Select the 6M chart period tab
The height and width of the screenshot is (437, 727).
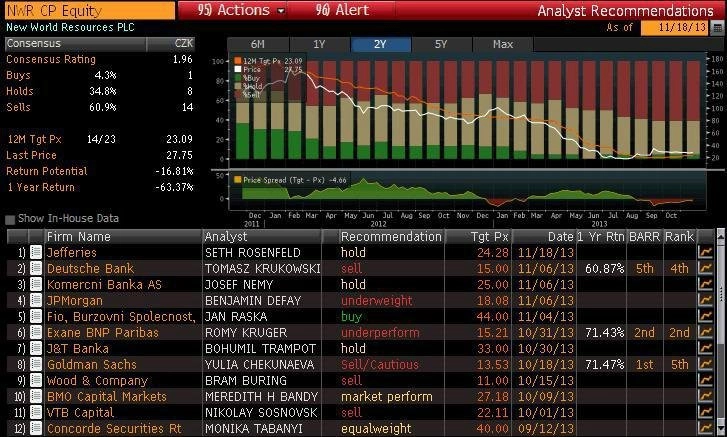(258, 44)
